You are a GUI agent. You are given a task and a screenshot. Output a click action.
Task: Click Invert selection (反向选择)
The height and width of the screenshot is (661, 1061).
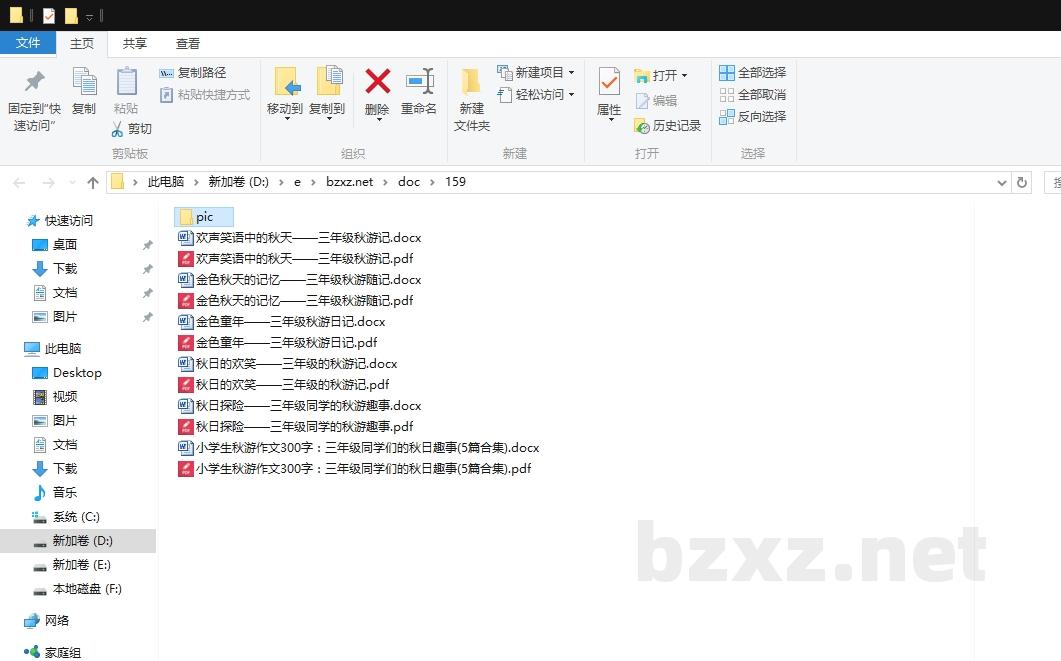point(753,117)
